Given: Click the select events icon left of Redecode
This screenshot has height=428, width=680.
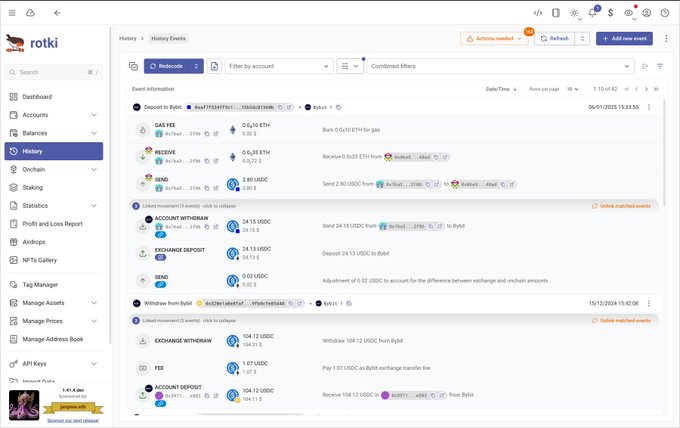Looking at the screenshot, I should point(134,66).
